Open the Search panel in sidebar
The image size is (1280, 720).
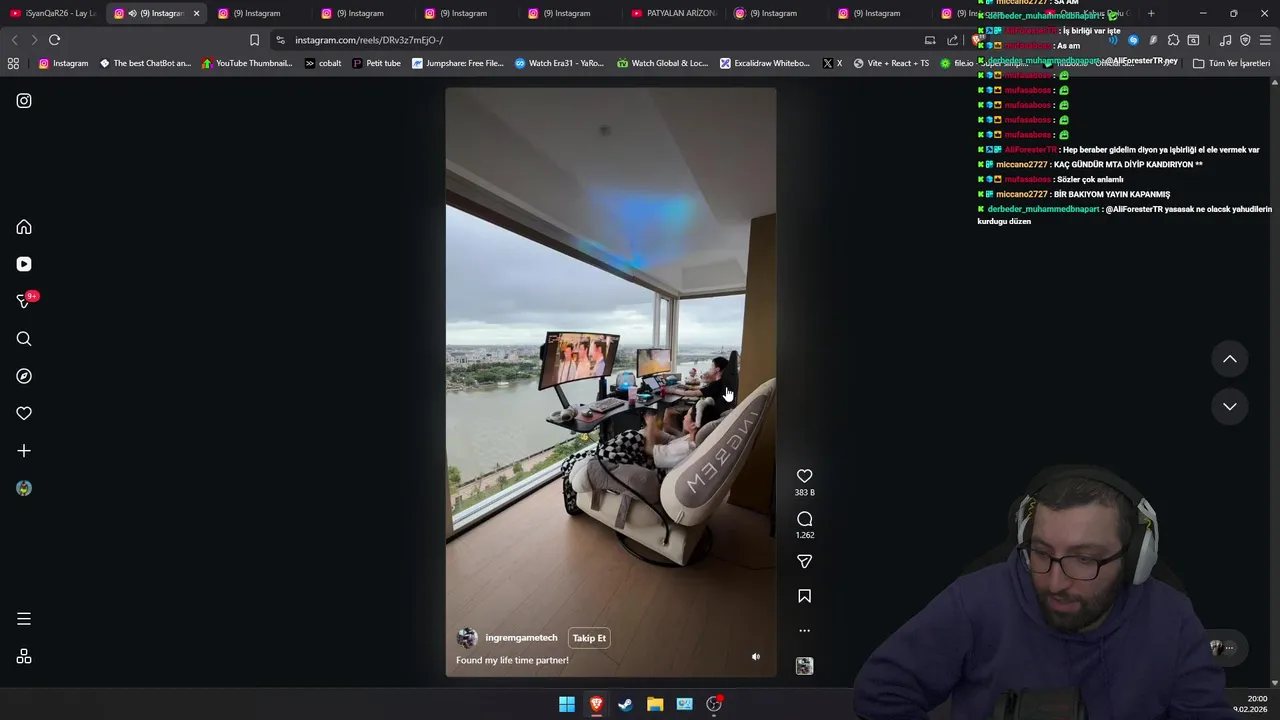[x=24, y=339]
